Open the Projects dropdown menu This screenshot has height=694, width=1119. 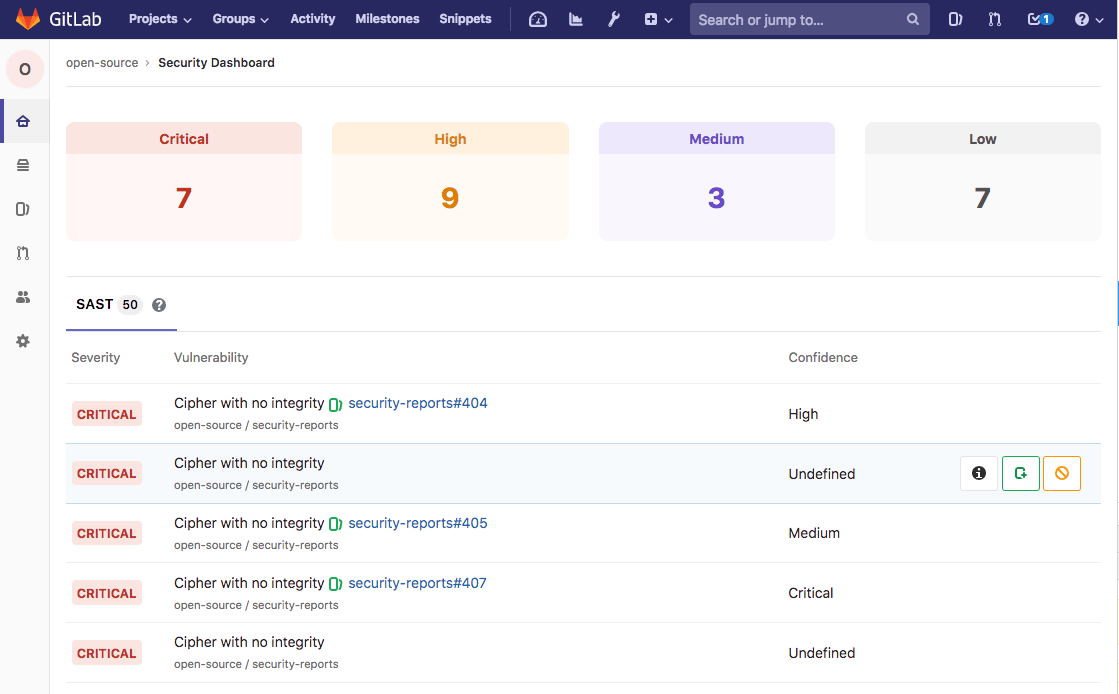point(159,19)
